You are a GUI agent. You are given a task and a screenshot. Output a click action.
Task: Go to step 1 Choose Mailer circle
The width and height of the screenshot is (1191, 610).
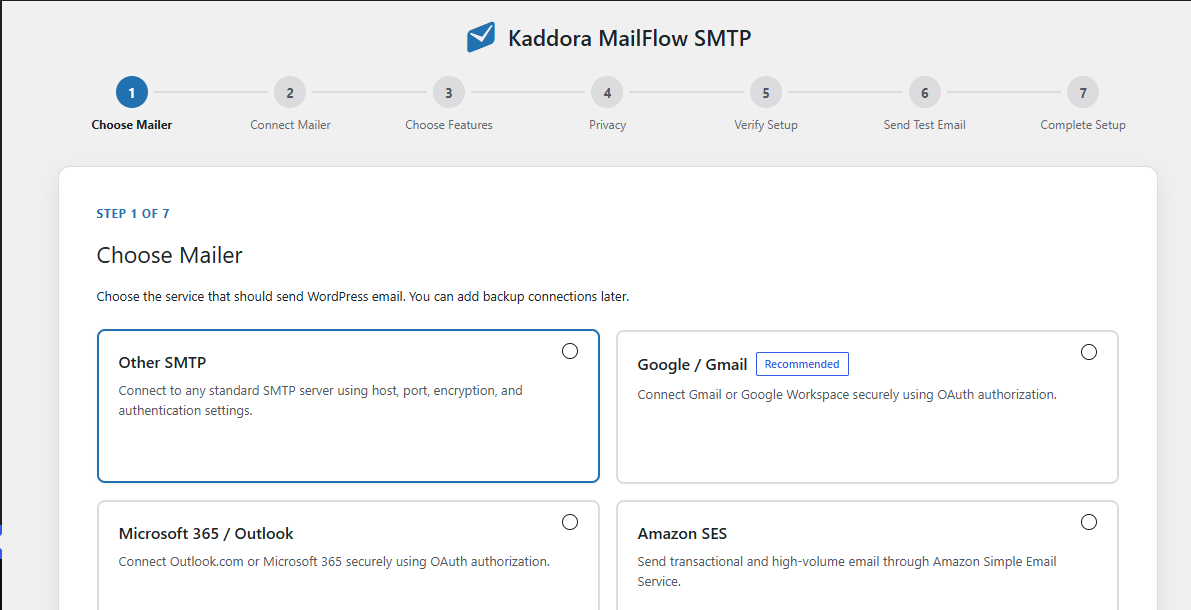(131, 93)
